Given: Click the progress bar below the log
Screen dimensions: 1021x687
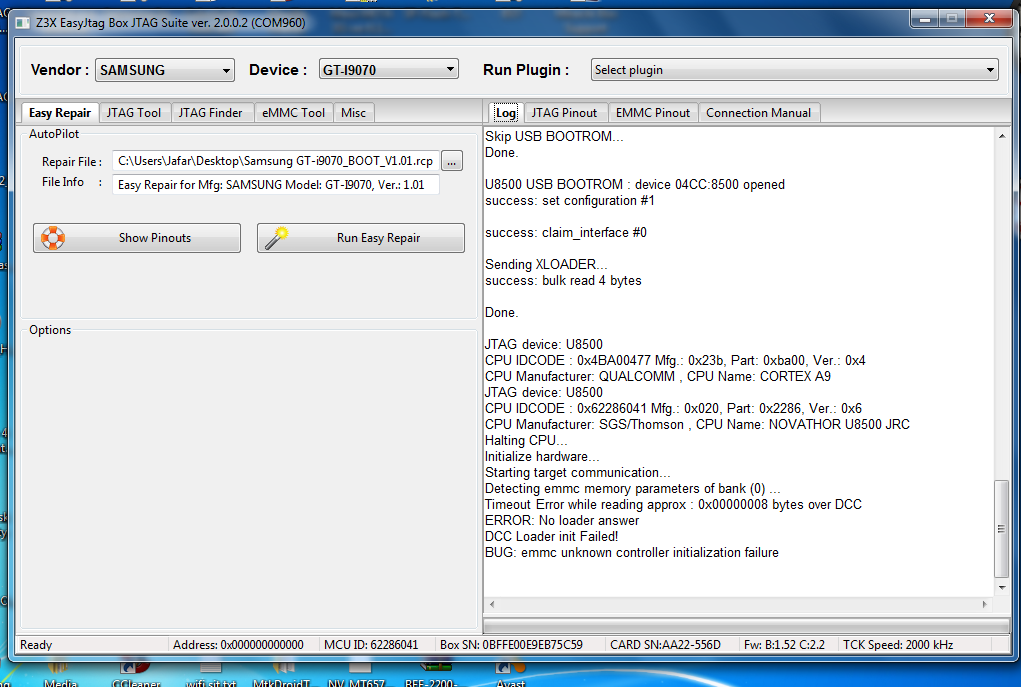Looking at the screenshot, I should click(746, 625).
